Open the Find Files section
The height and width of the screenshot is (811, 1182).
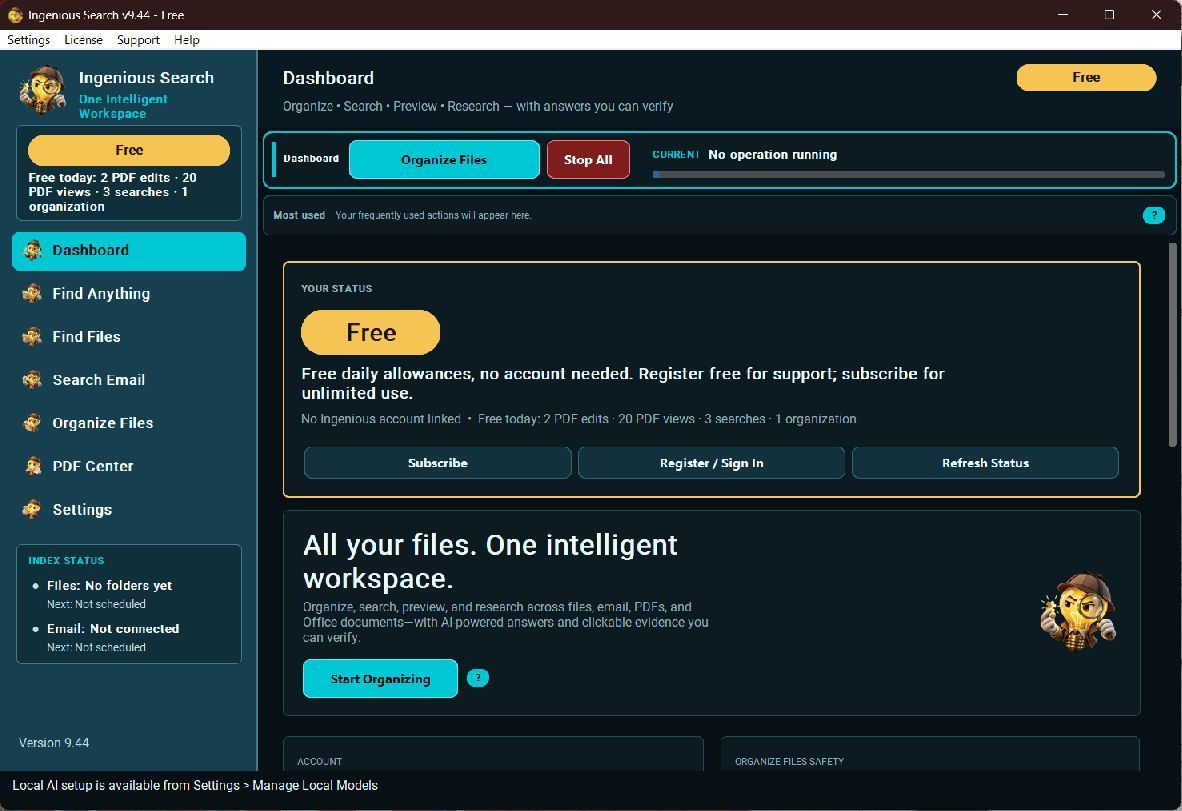129,337
